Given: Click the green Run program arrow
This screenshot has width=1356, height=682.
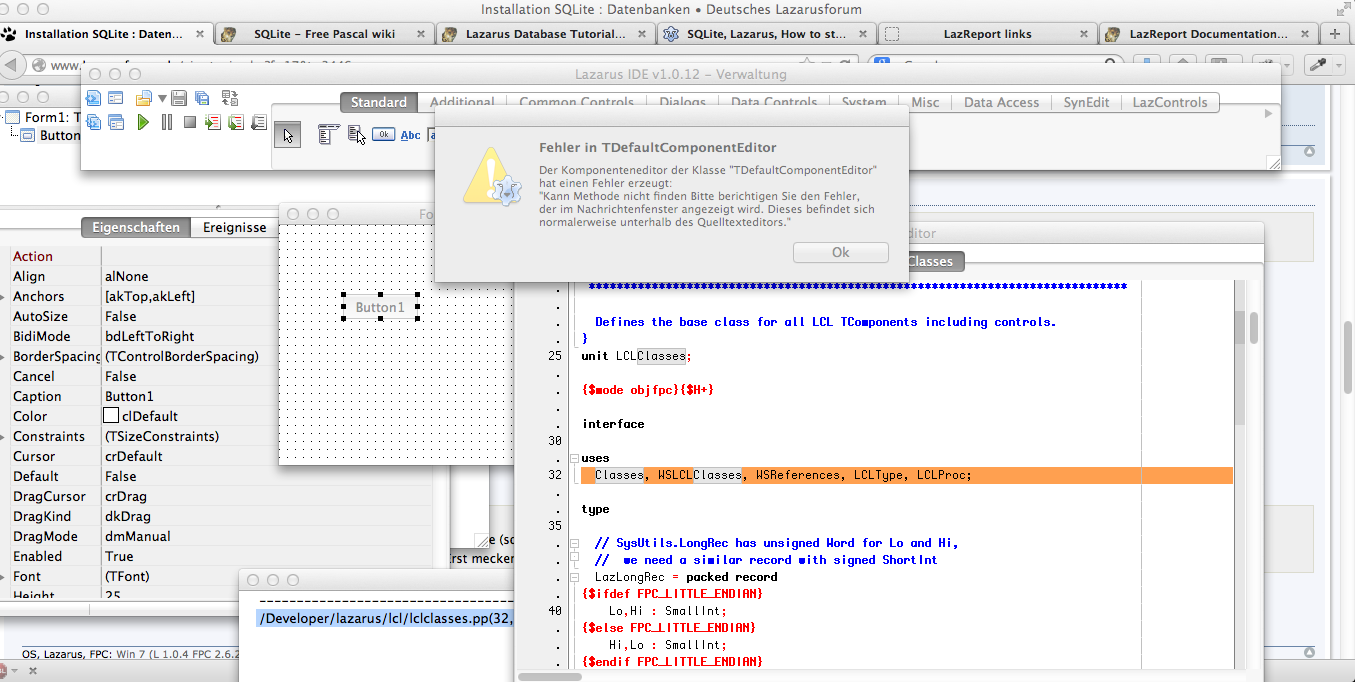Looking at the screenshot, I should click(x=143, y=122).
